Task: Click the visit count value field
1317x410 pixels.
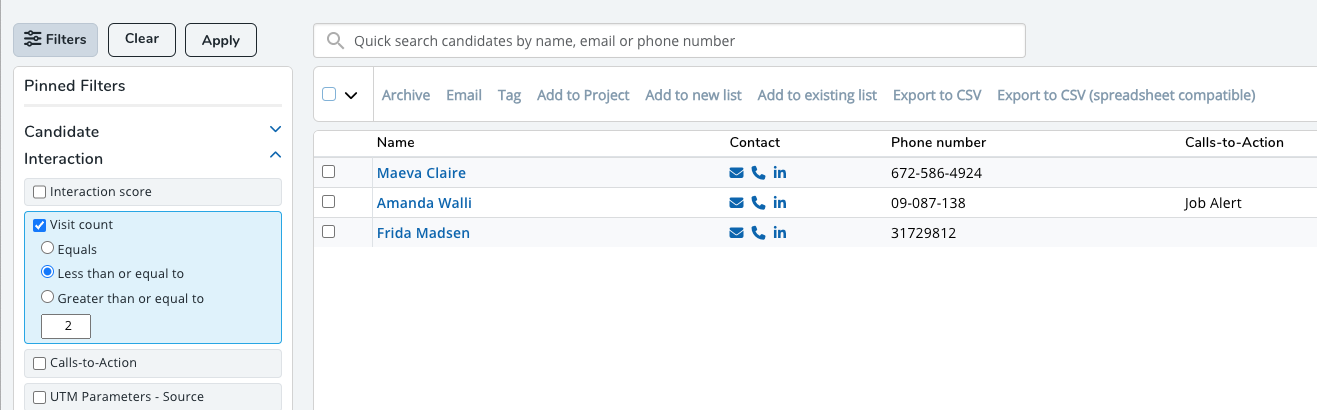Action: pyautogui.click(x=66, y=326)
